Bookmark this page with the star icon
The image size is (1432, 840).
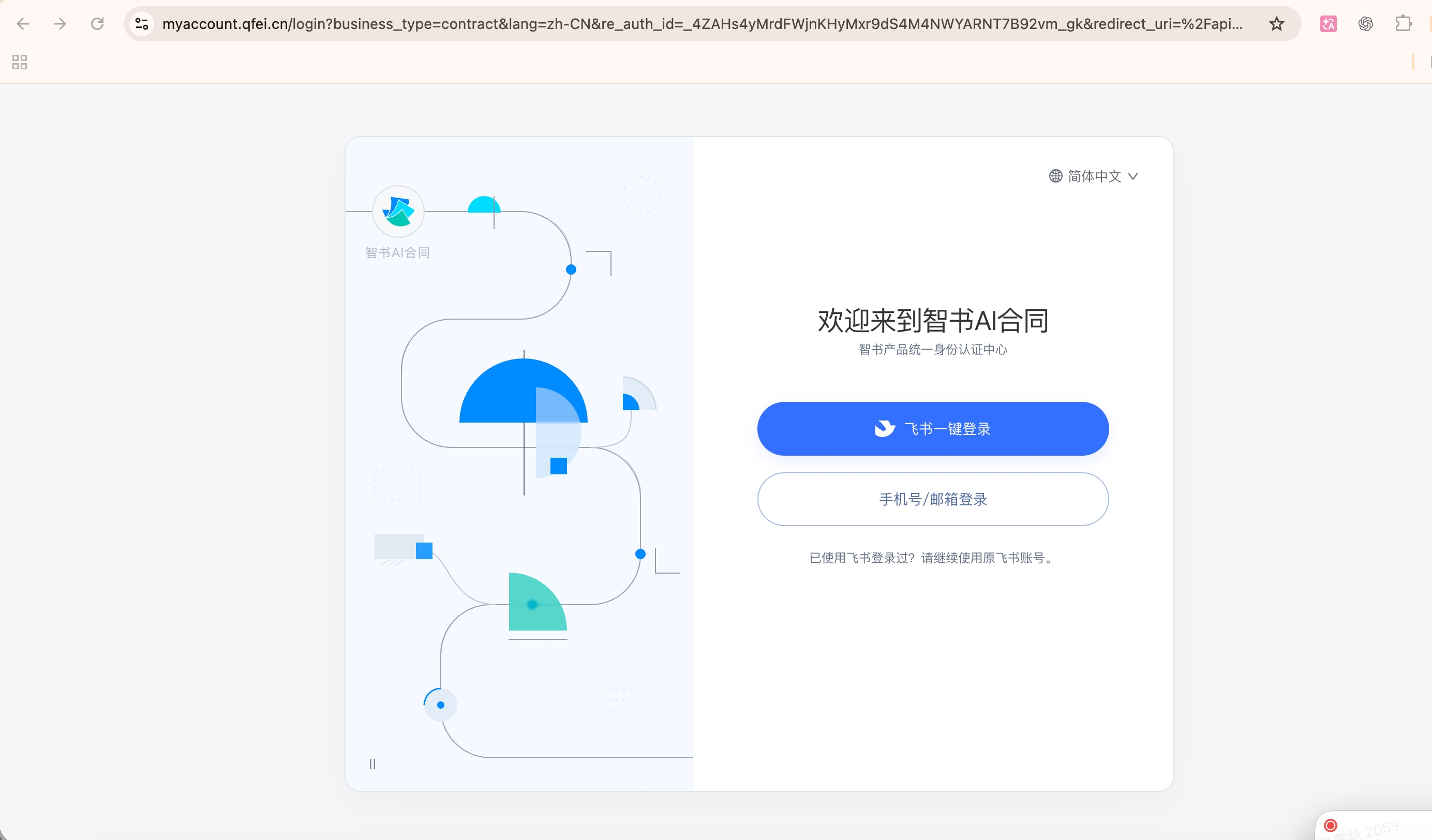[1276, 24]
